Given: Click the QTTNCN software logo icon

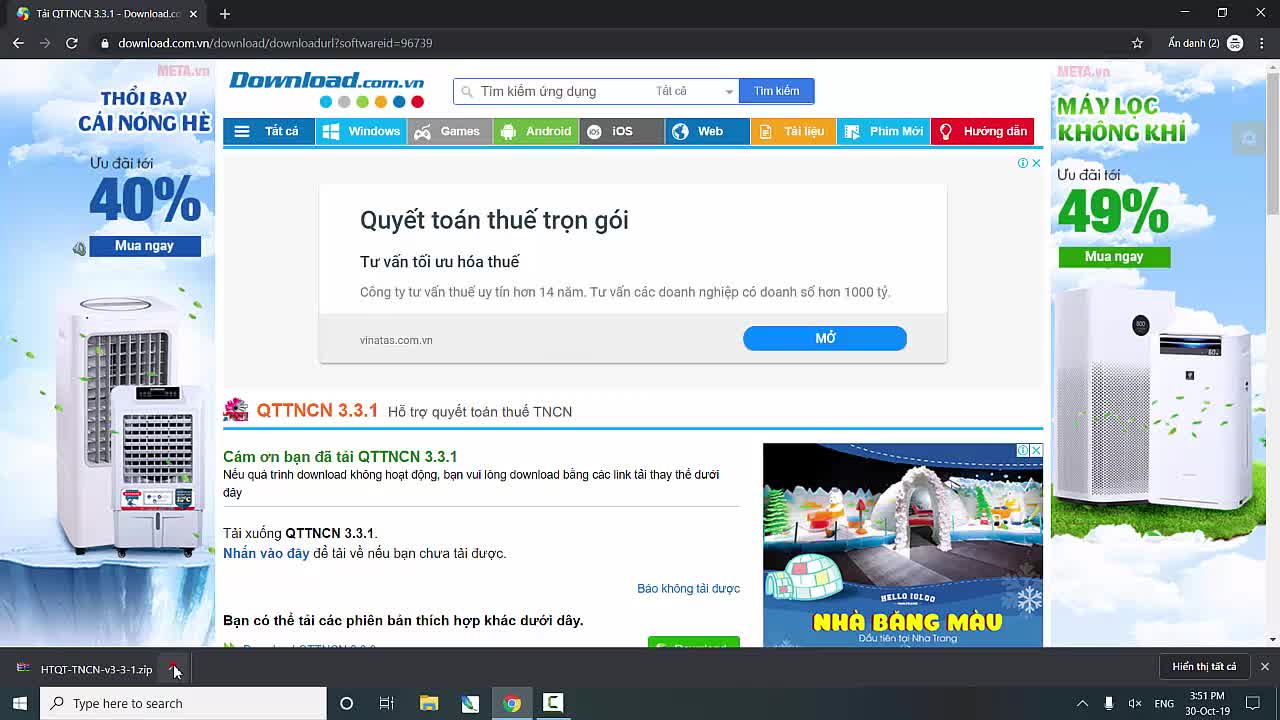Looking at the screenshot, I should tap(236, 410).
